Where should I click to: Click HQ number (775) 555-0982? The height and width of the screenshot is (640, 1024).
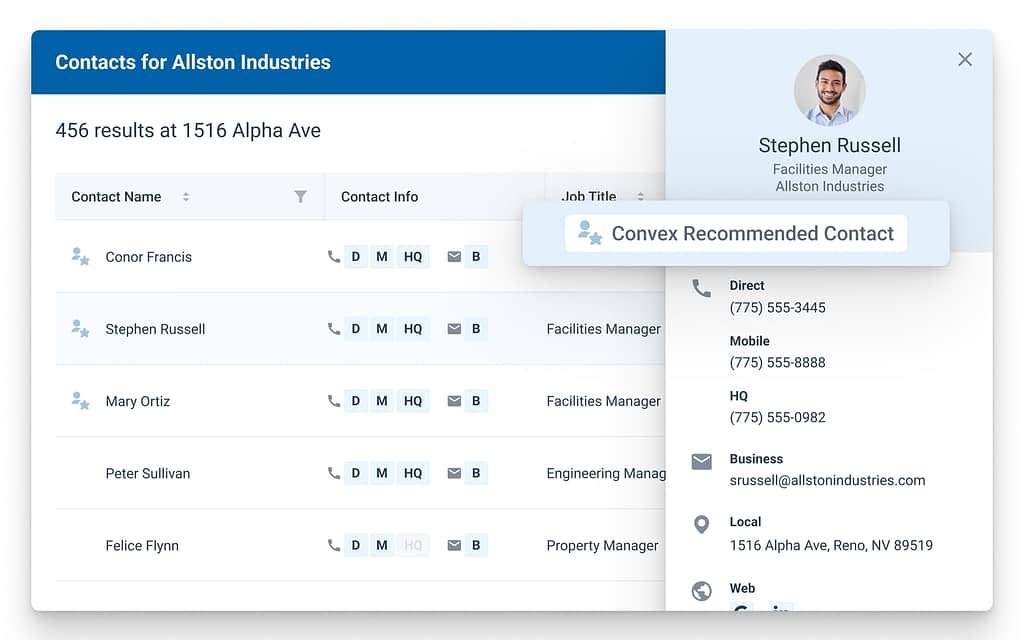coord(777,417)
